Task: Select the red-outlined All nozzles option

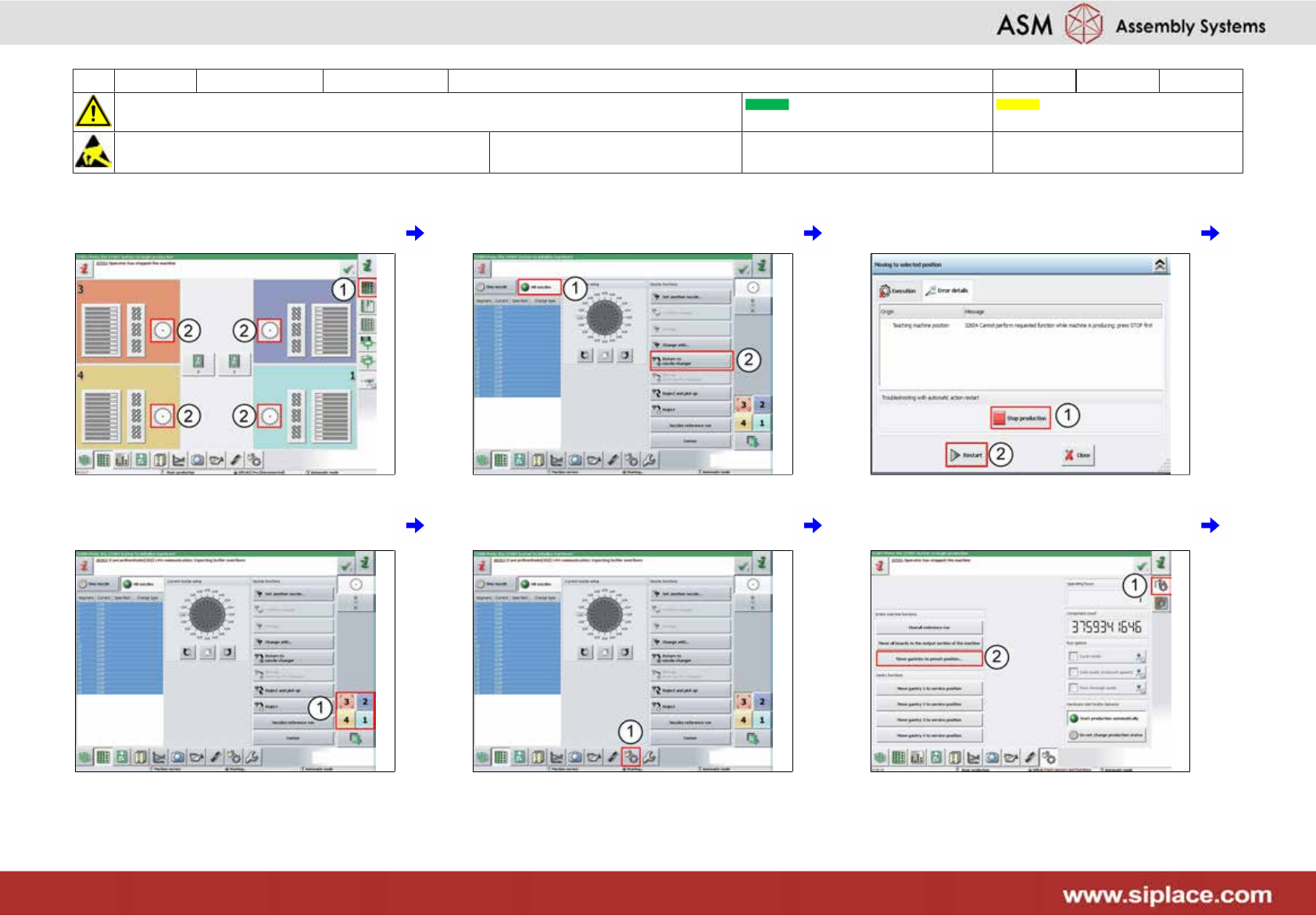Action: (x=539, y=287)
